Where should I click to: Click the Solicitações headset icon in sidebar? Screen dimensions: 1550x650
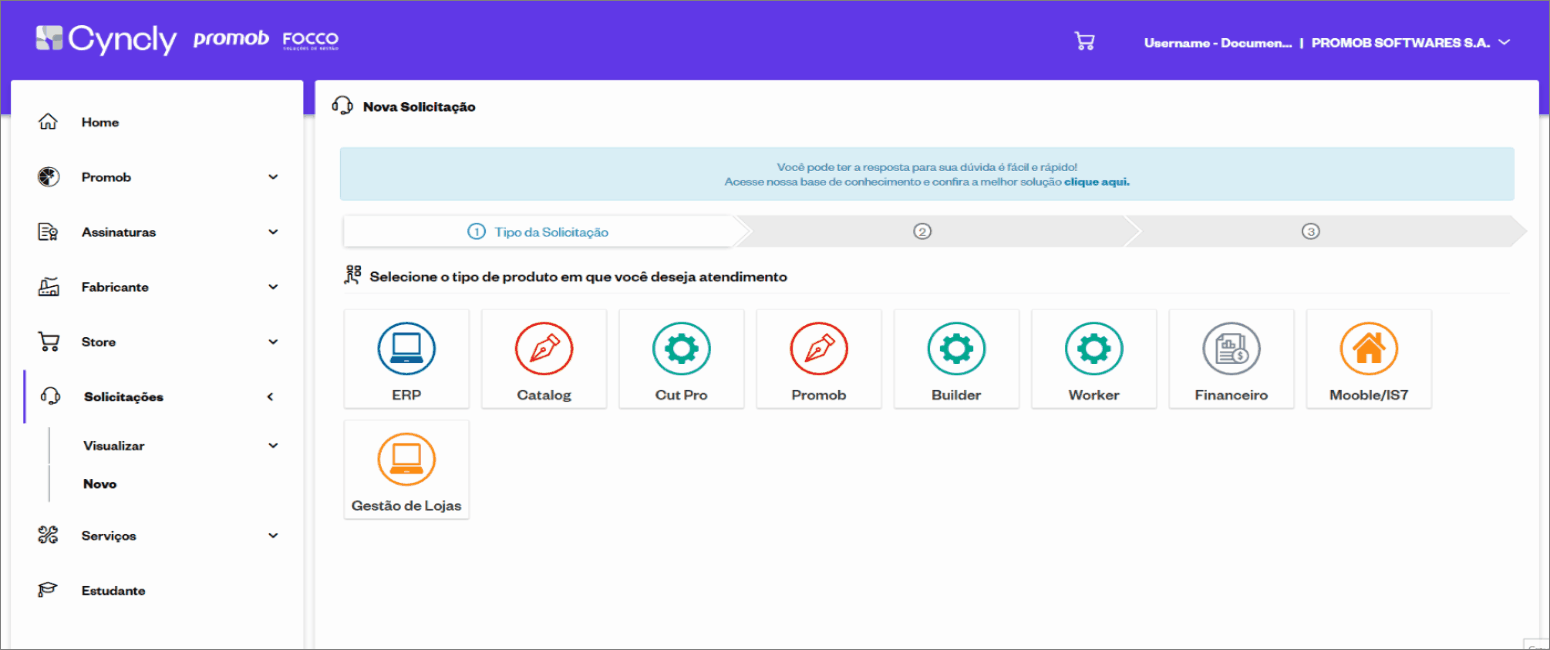(50, 397)
